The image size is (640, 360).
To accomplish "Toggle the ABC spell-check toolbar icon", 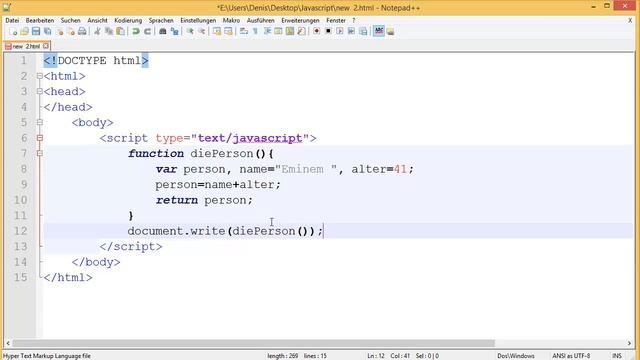I will point(379,31).
